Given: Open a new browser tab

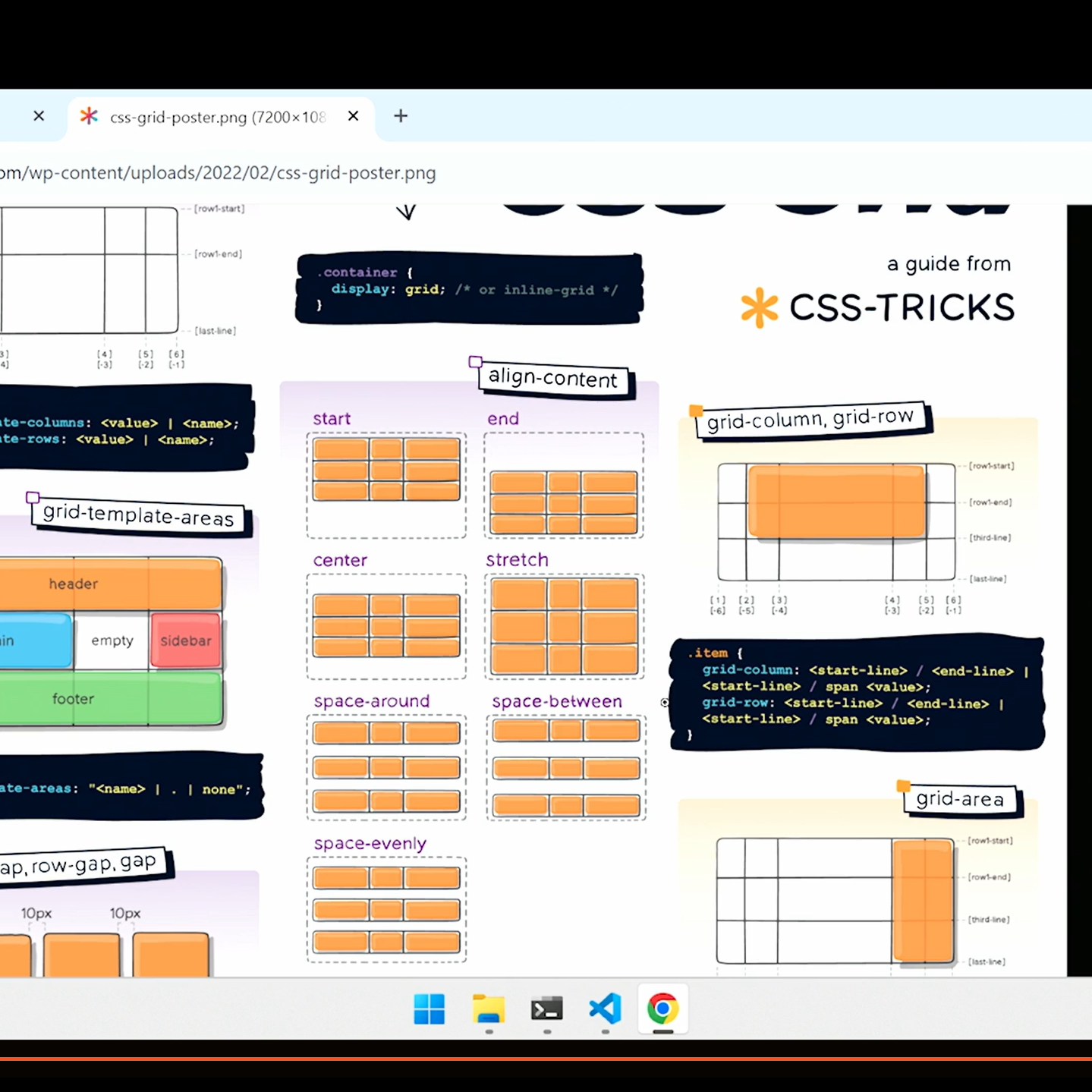Looking at the screenshot, I should [x=401, y=116].
